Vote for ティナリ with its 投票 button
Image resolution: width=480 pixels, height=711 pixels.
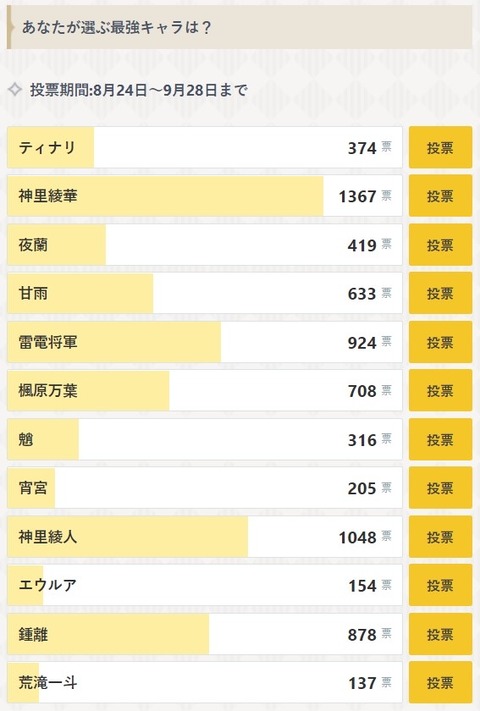[440, 147]
